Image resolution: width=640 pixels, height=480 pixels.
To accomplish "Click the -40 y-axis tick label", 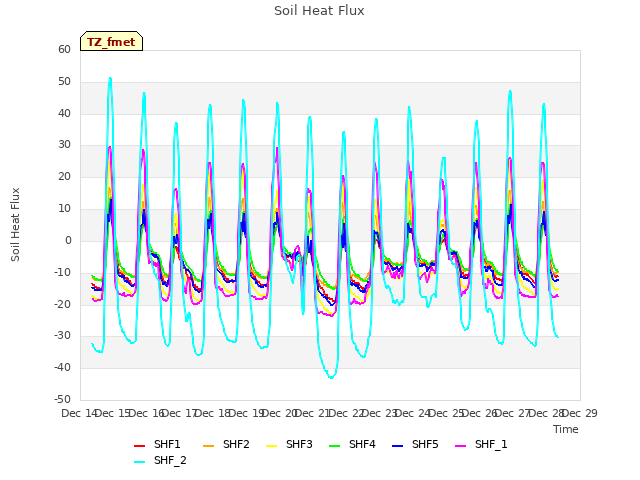I will coord(63,367).
